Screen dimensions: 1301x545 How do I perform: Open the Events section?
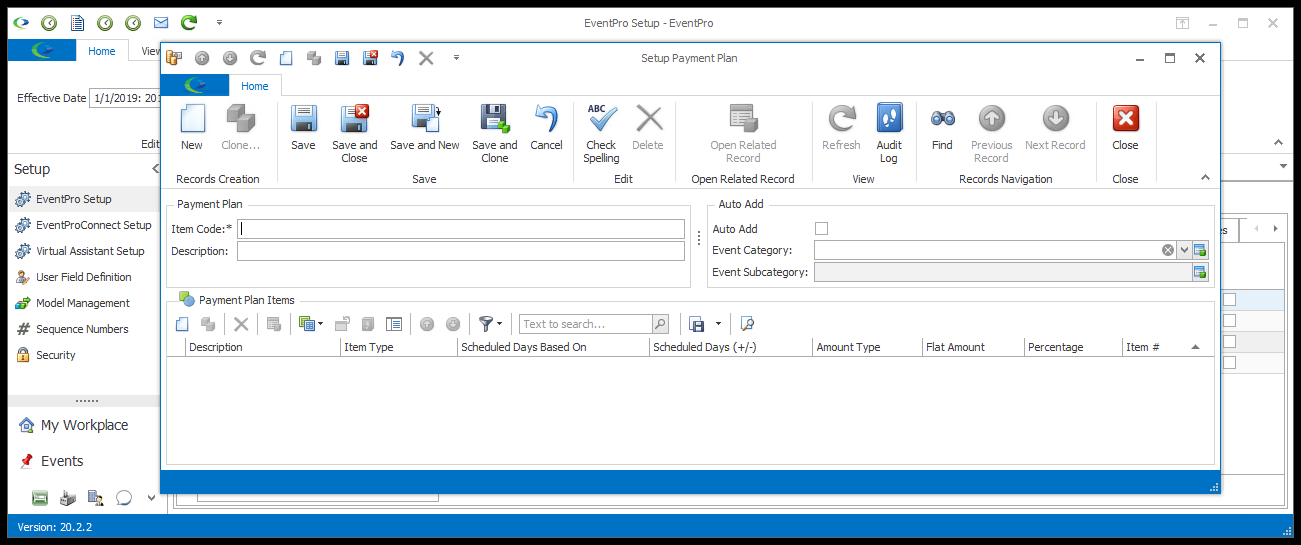[85, 461]
